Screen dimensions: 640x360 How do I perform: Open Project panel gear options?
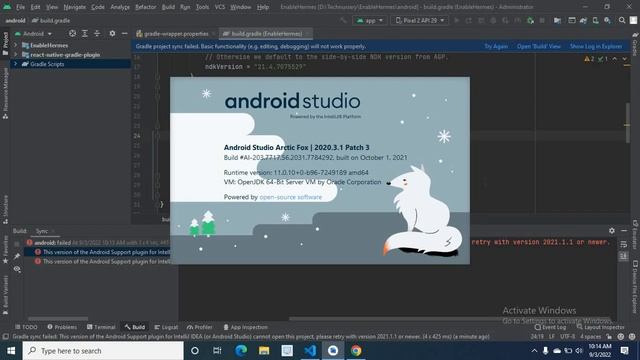[112, 33]
